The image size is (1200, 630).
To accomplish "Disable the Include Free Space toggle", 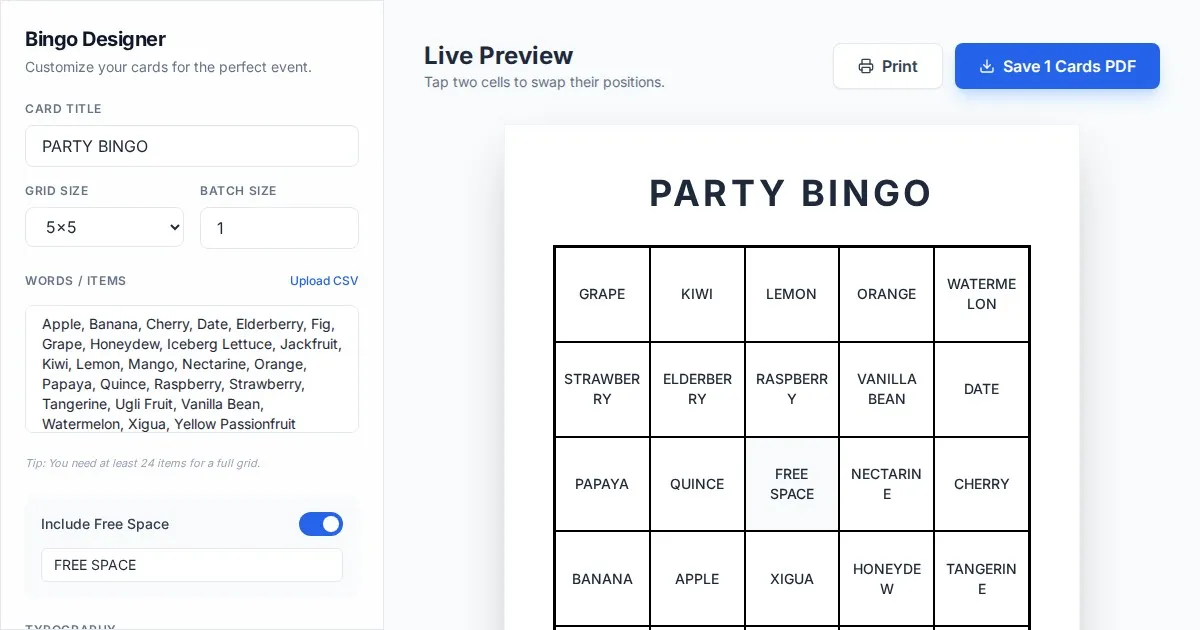I will (320, 524).
